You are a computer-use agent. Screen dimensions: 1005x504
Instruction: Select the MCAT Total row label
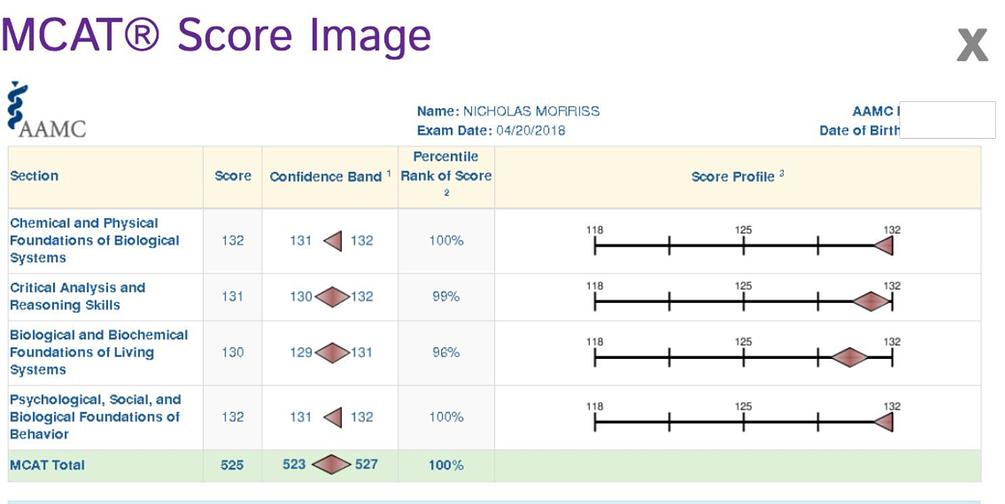(47, 465)
